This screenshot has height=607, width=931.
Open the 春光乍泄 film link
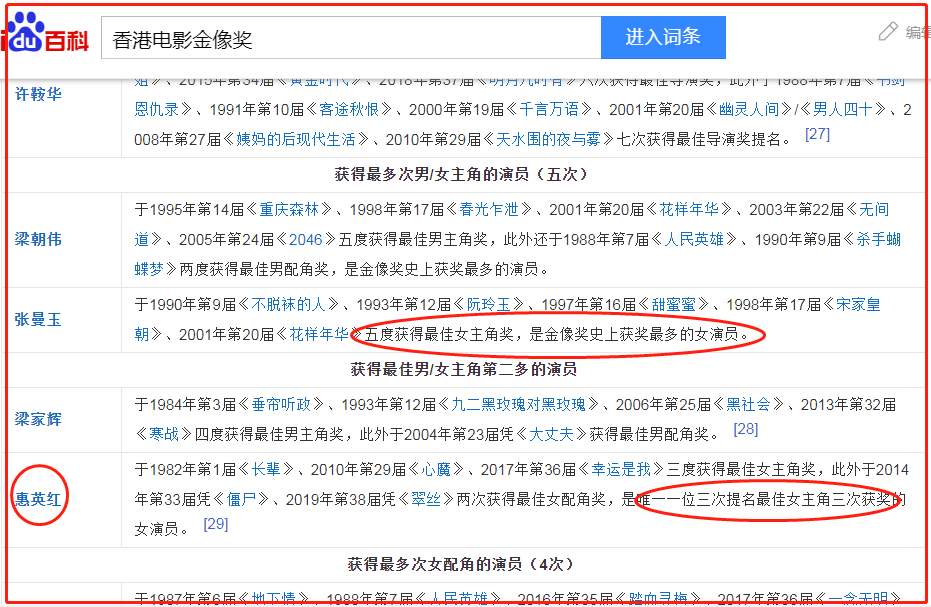coord(489,210)
